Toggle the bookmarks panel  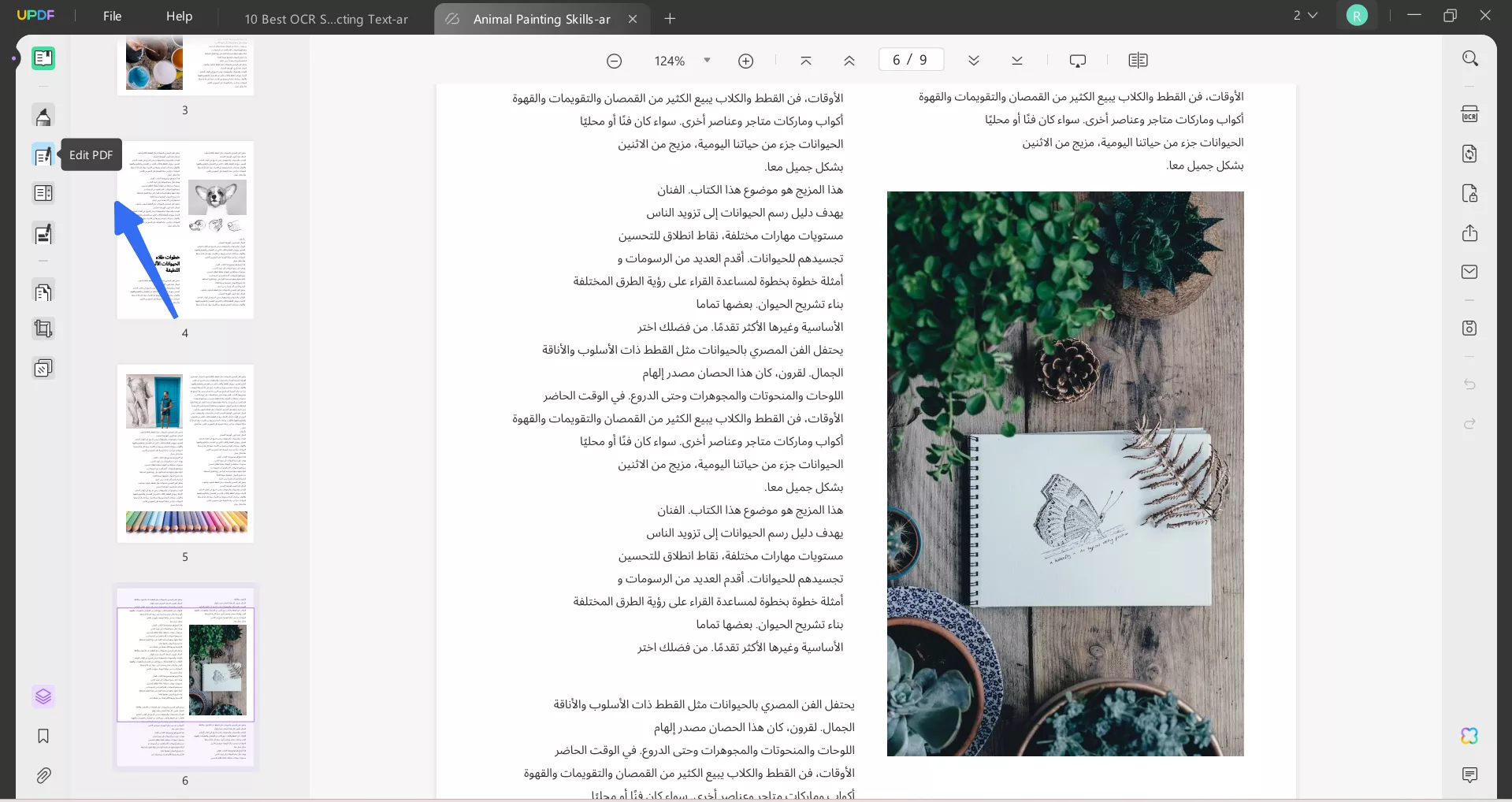(x=43, y=736)
